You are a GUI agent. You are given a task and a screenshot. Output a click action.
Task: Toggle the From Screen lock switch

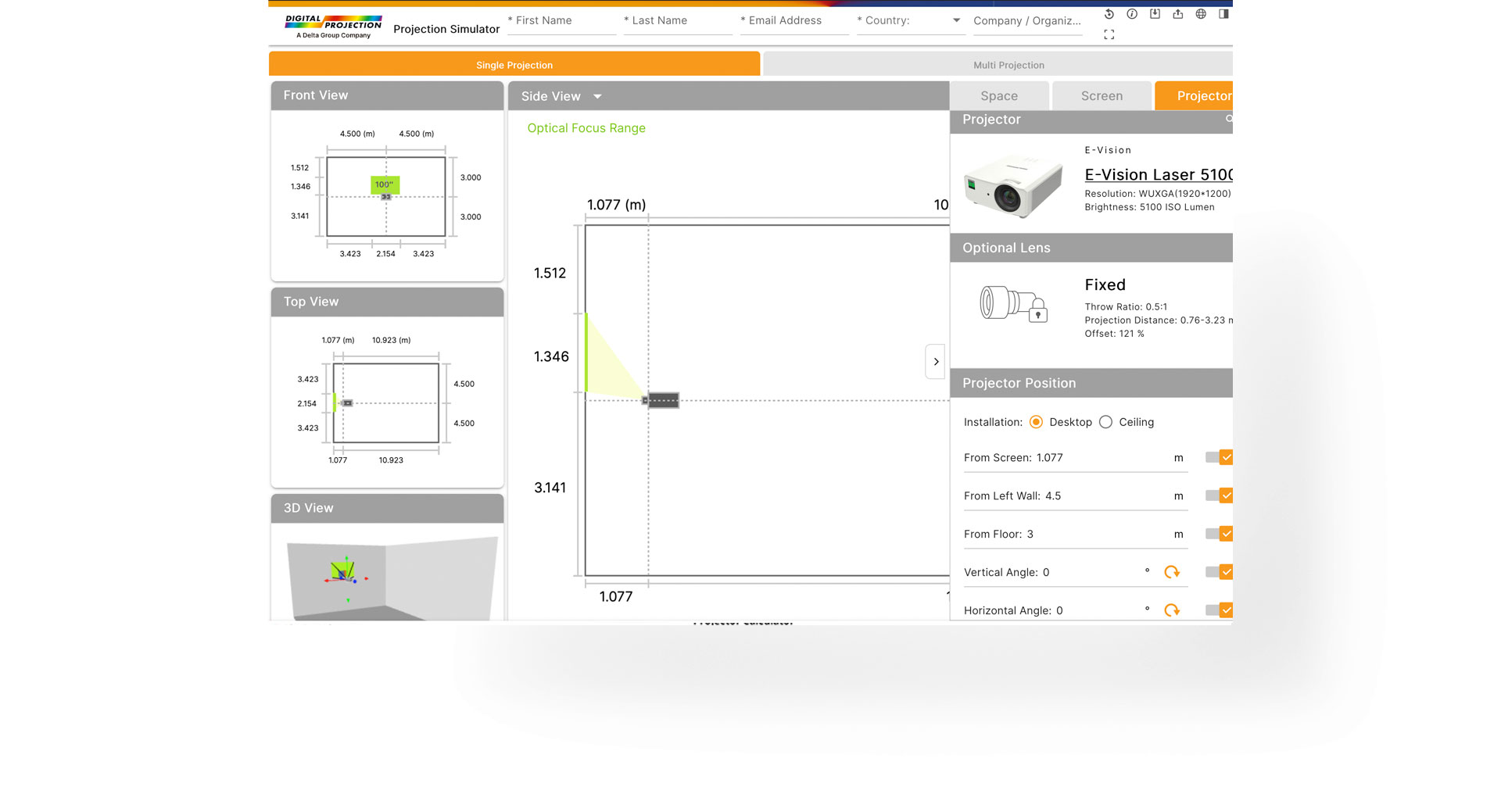click(1219, 457)
